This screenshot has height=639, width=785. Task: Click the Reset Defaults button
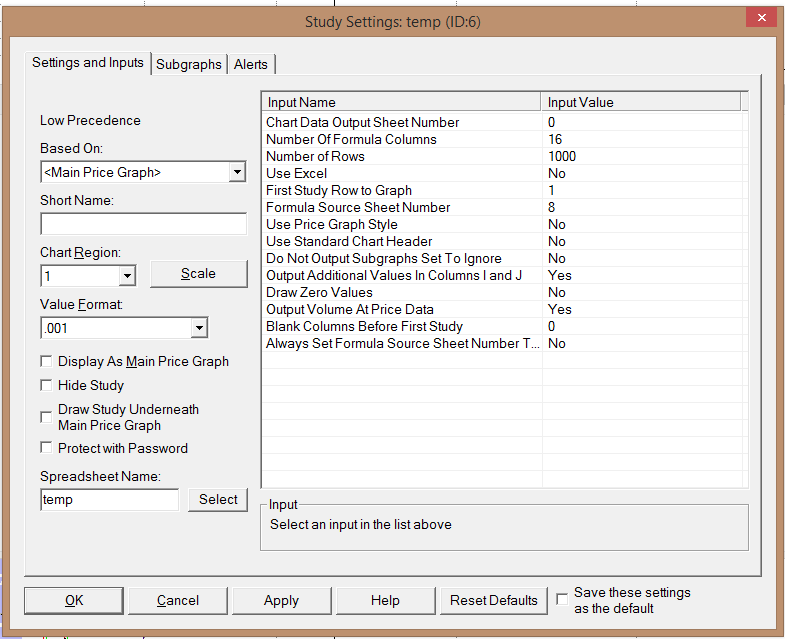[494, 600]
